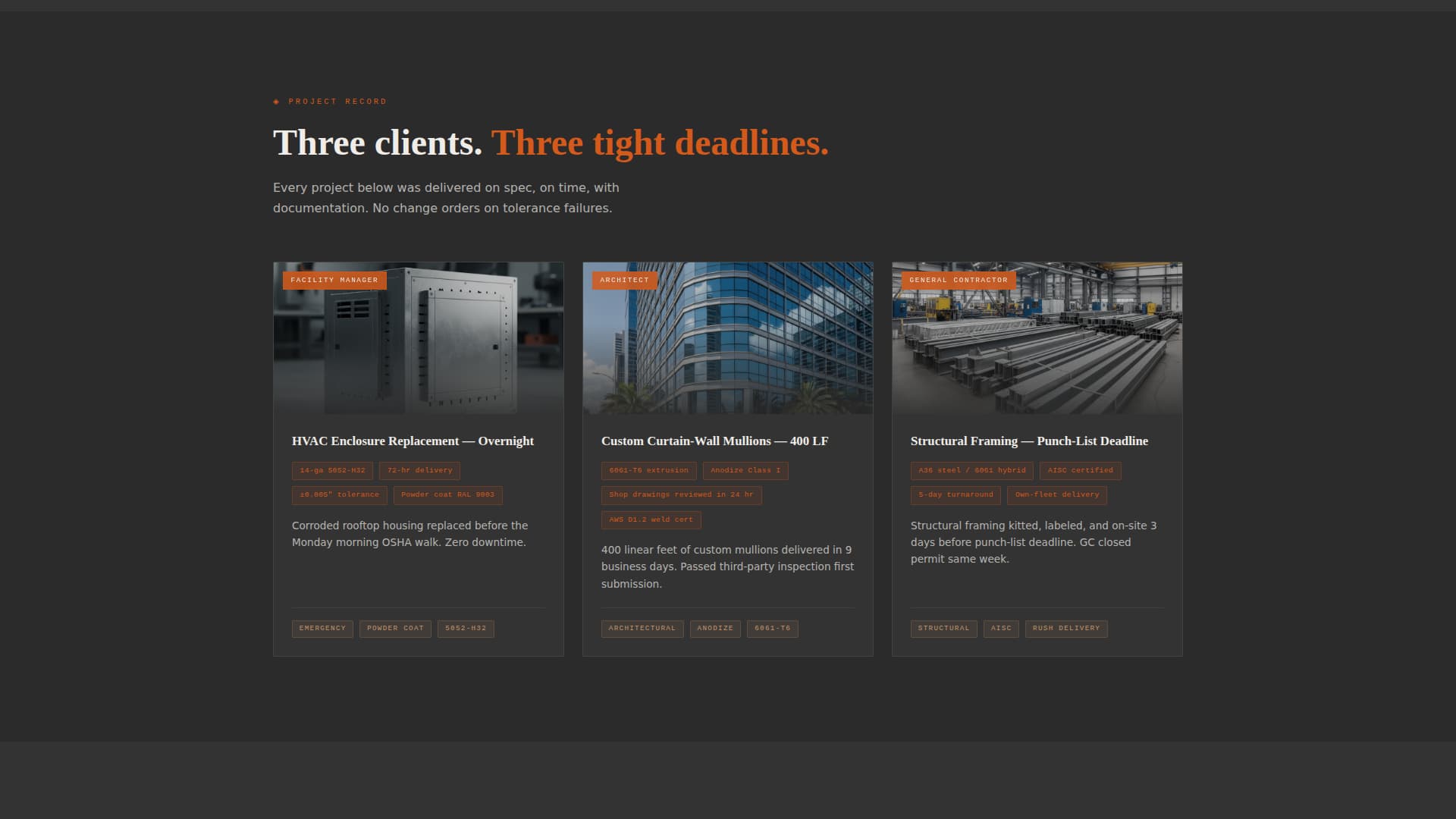This screenshot has height=819, width=1456.
Task: Click the Powder coat RAL 9003 color chip
Action: [x=447, y=495]
